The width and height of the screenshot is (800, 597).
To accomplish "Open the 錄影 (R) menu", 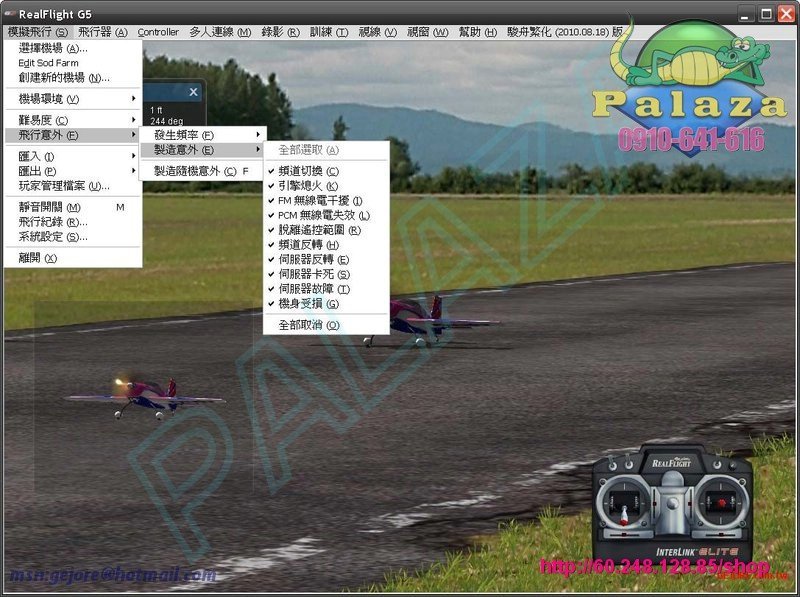I will point(280,32).
